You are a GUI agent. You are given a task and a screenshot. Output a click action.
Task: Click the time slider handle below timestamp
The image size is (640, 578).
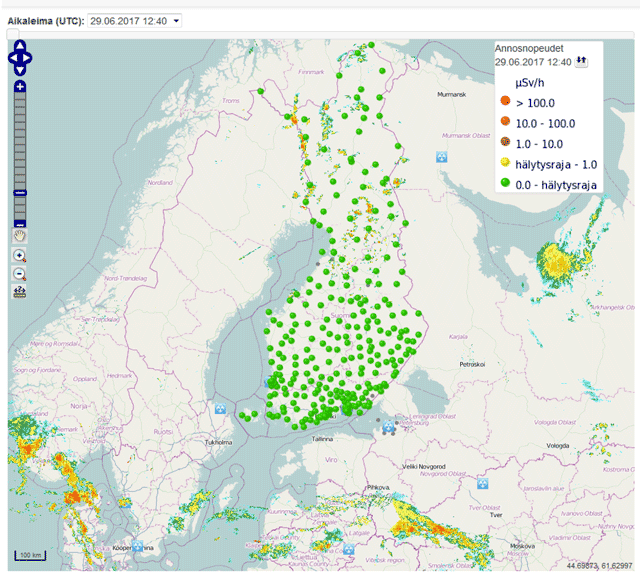point(12,34)
